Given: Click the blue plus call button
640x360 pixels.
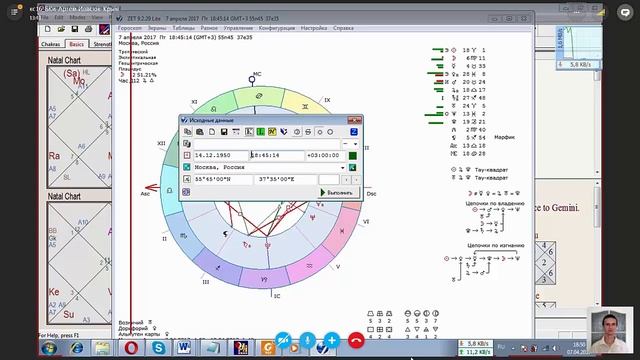Looking at the screenshot, I should coord(332,340).
